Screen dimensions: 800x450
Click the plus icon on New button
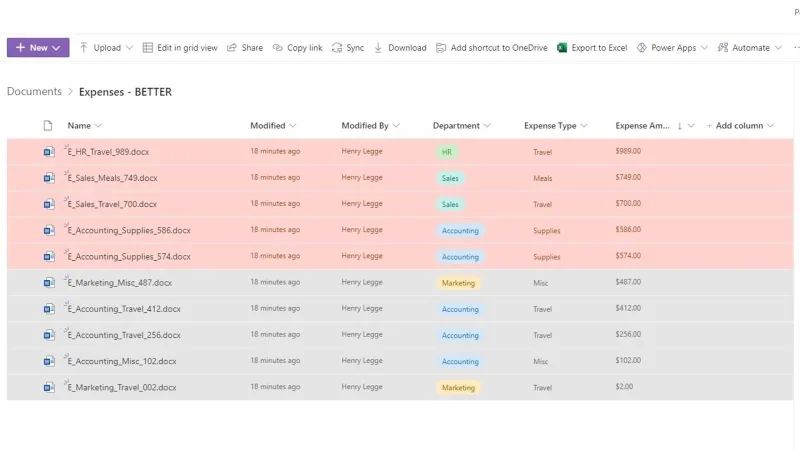20,47
